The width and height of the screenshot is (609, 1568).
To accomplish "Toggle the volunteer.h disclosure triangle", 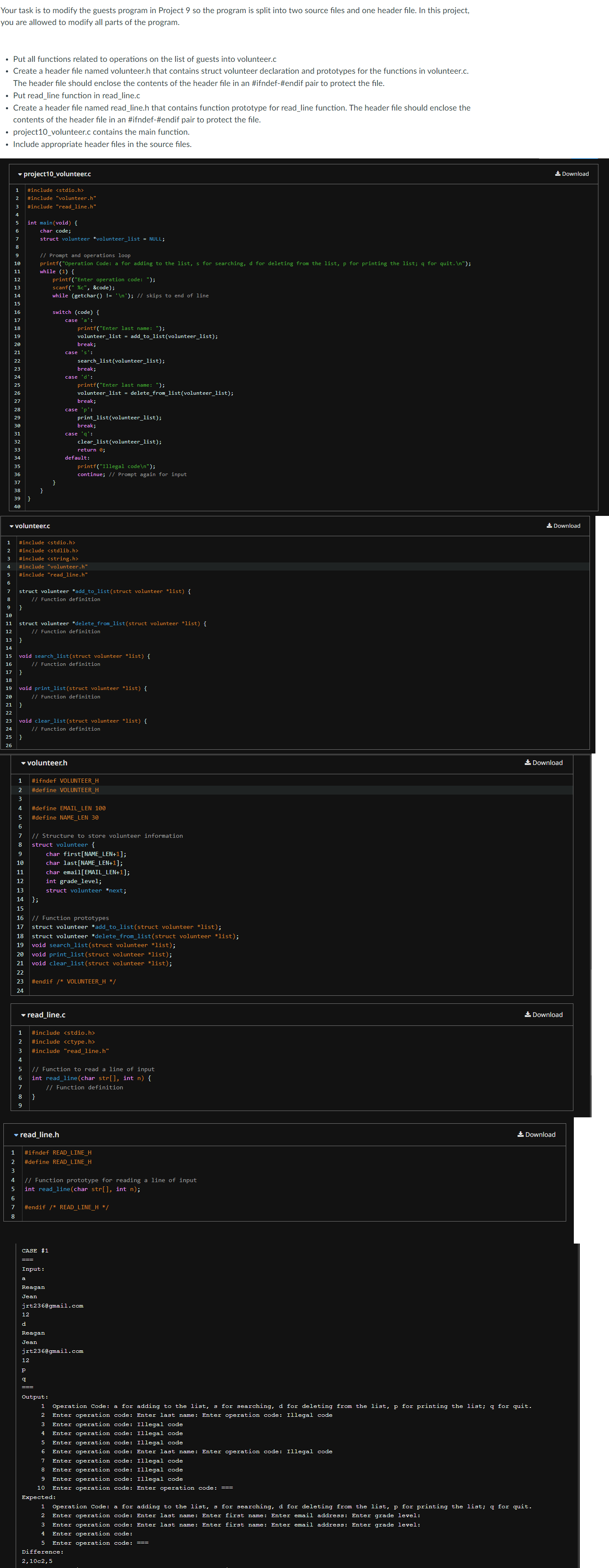I will pyautogui.click(x=23, y=763).
